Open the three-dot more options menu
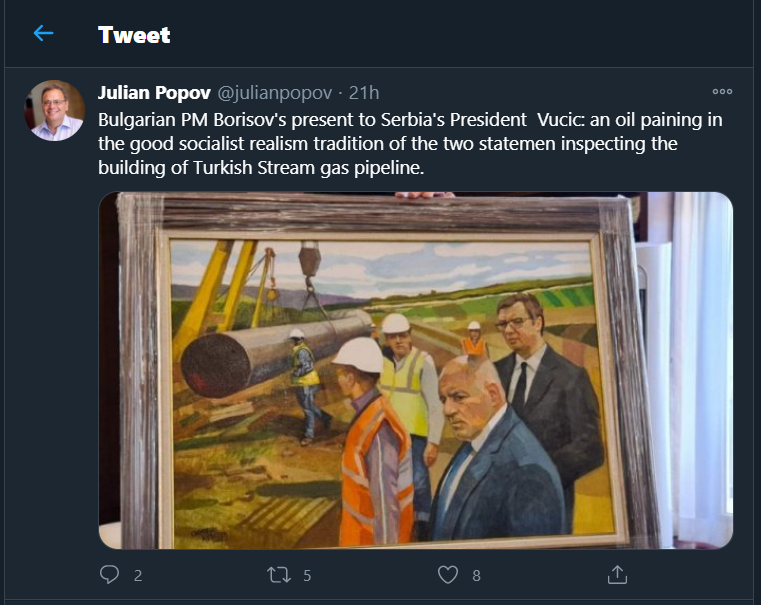Screen dimensions: 761x605 [x=722, y=92]
